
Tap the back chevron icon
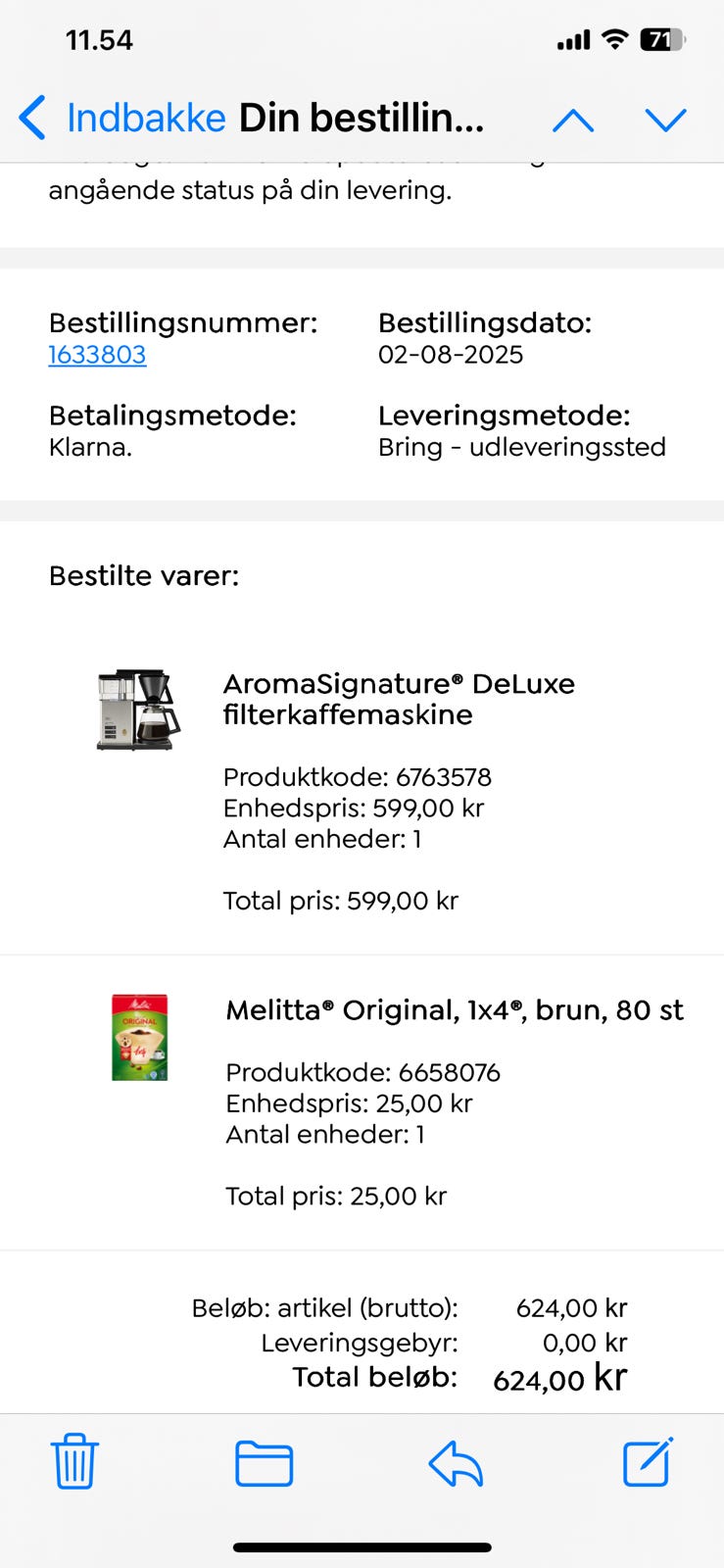[x=32, y=119]
